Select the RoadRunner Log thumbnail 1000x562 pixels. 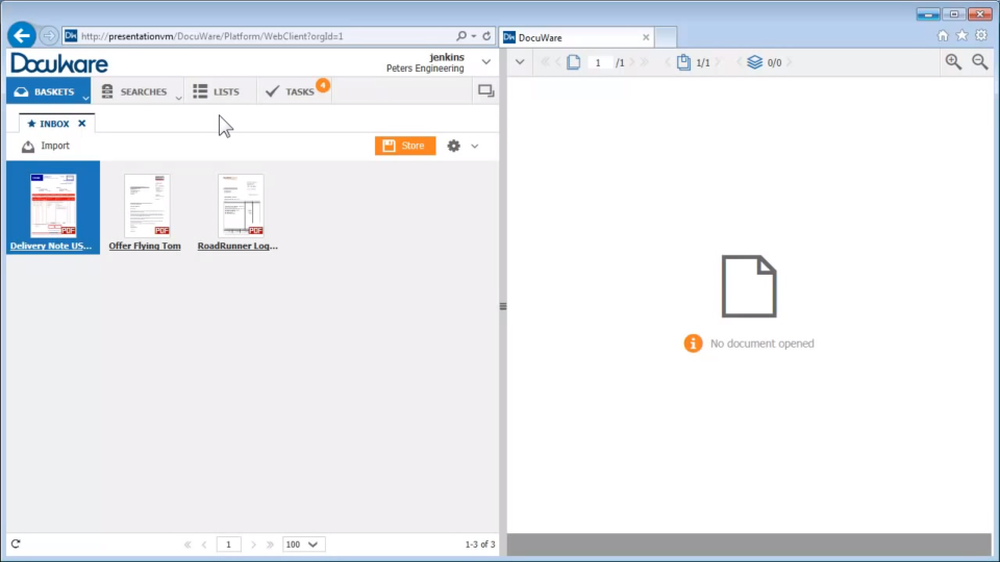pos(240,205)
